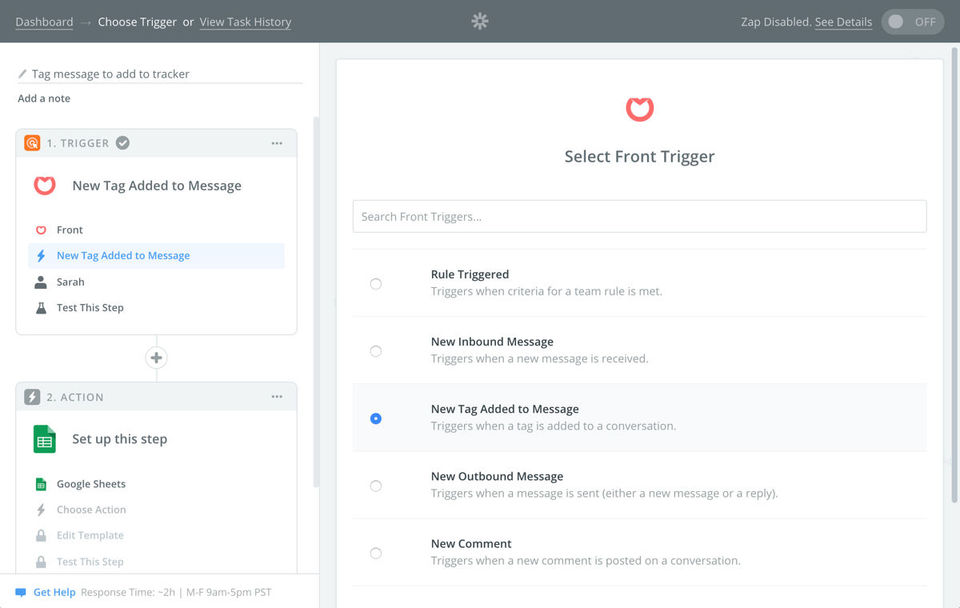Click the plus icon to add a step
Screen dimensions: 960x608
(x=156, y=358)
